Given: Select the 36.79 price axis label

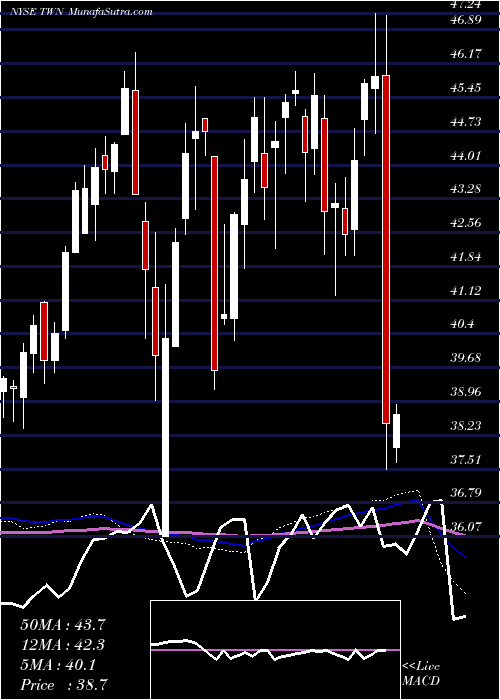Looking at the screenshot, I should 465,493.
